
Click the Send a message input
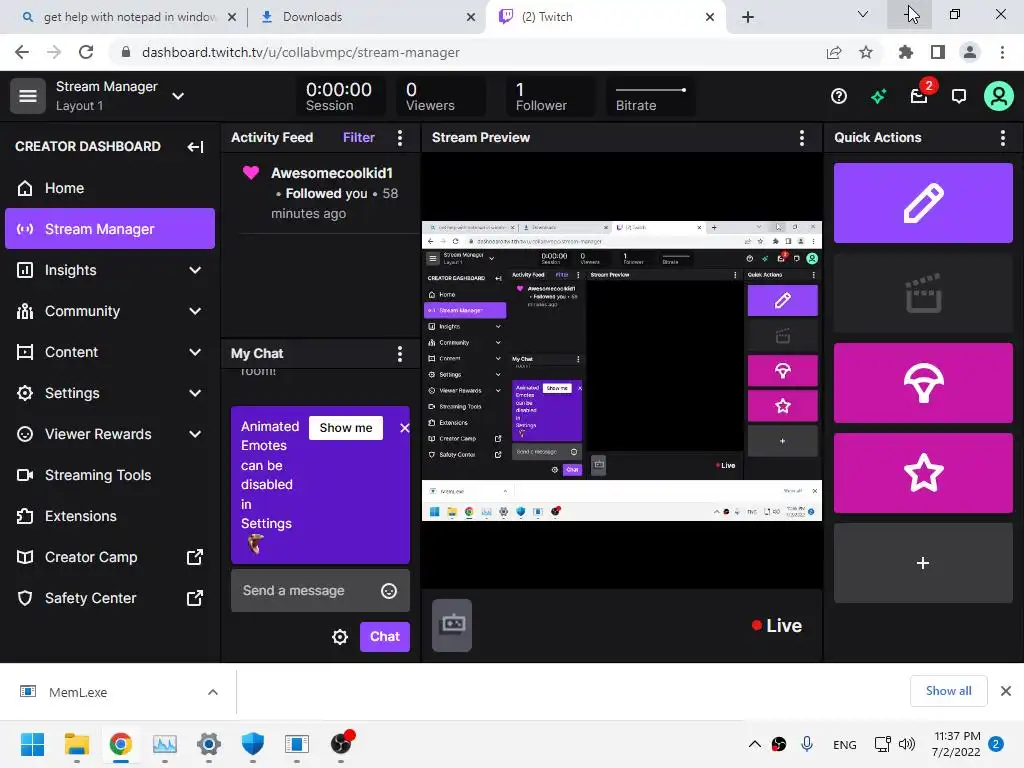tap(320, 590)
